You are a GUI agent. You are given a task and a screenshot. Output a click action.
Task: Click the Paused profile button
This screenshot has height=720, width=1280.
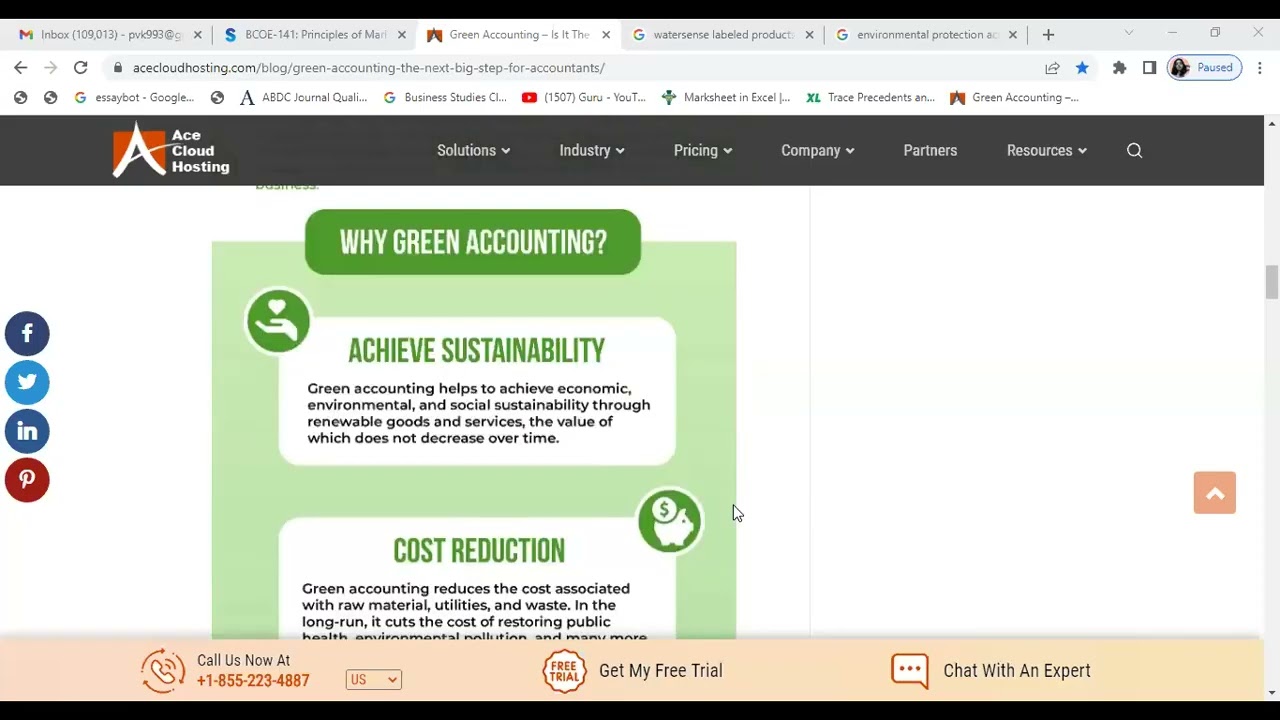coord(1204,68)
